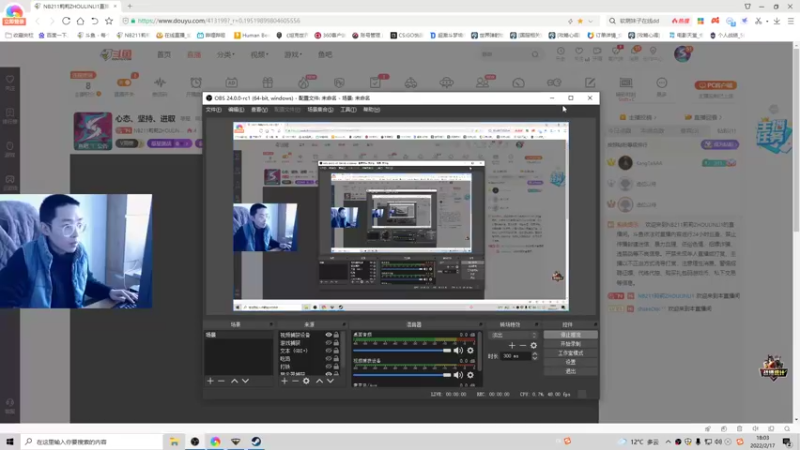Open the 工具(T) menu in OBS

pos(348,110)
